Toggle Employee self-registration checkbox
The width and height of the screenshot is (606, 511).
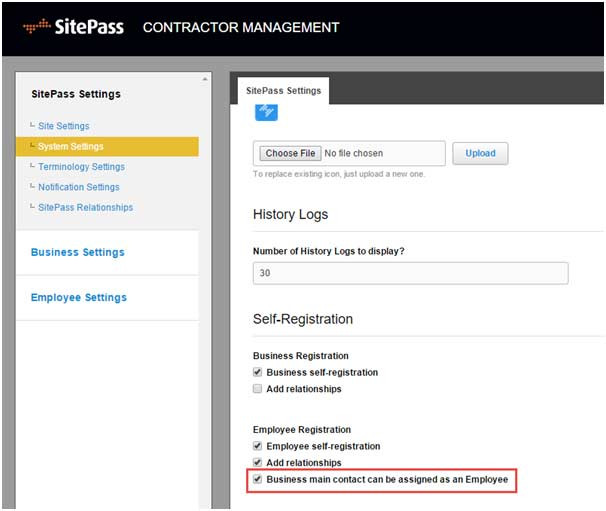pyautogui.click(x=257, y=446)
